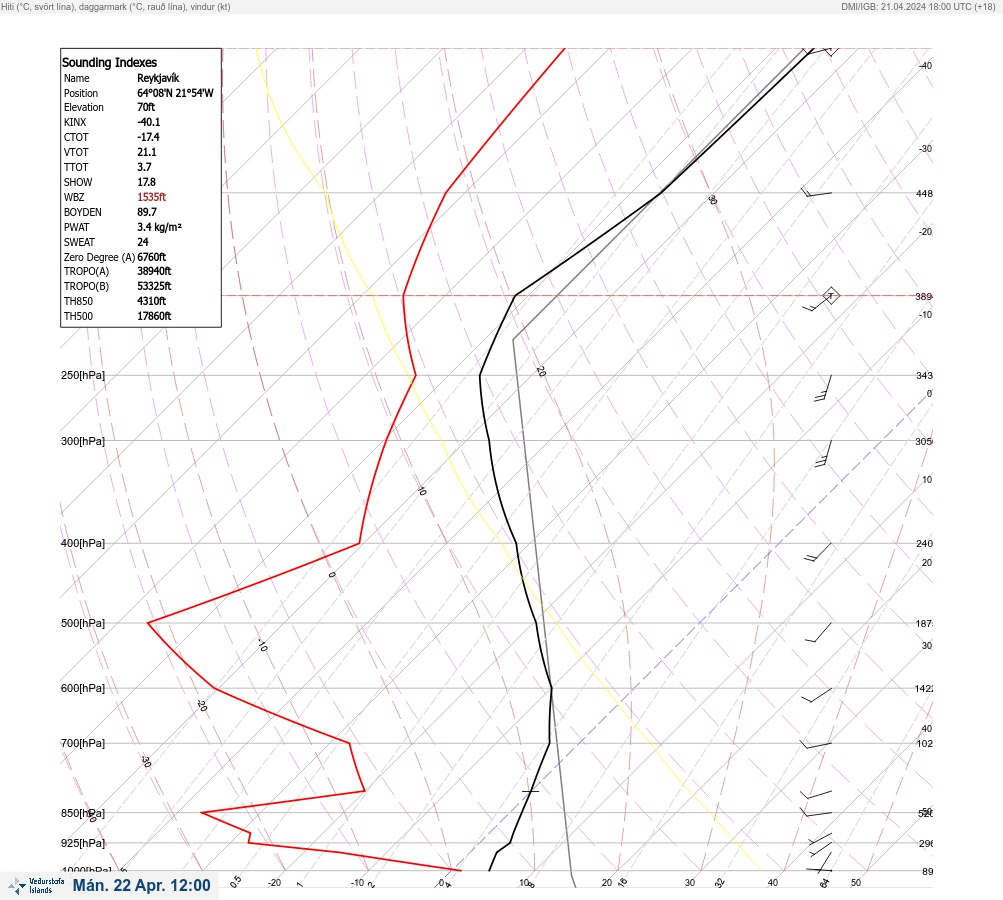Click the 'Position' row label in Sounding Indexes
The image size is (1003, 900).
[81, 93]
